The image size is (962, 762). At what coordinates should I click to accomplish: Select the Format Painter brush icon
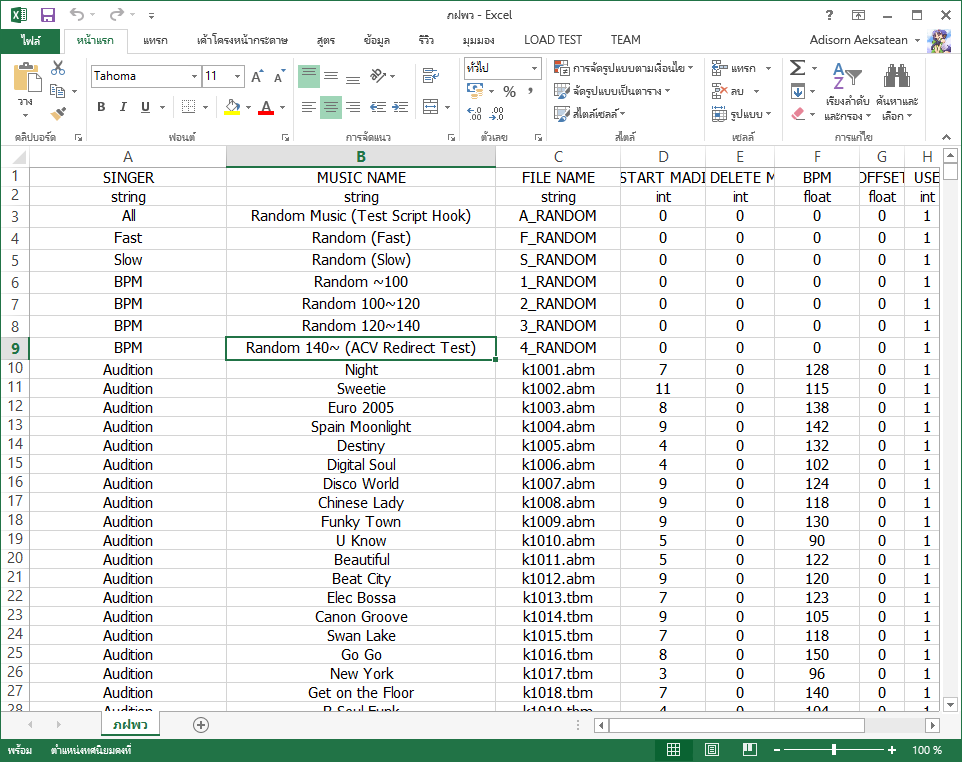tap(58, 114)
